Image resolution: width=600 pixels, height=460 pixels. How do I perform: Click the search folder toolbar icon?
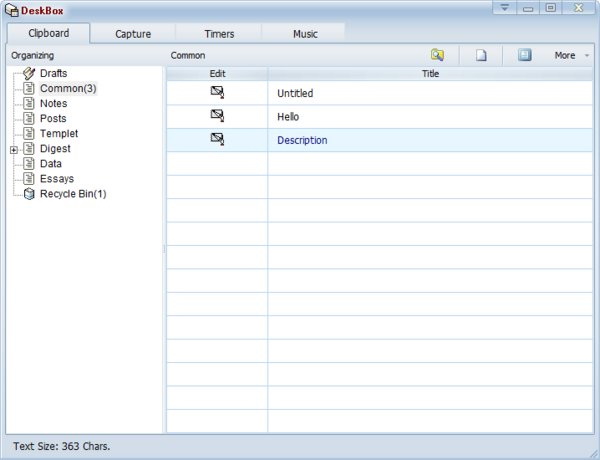pyautogui.click(x=437, y=55)
